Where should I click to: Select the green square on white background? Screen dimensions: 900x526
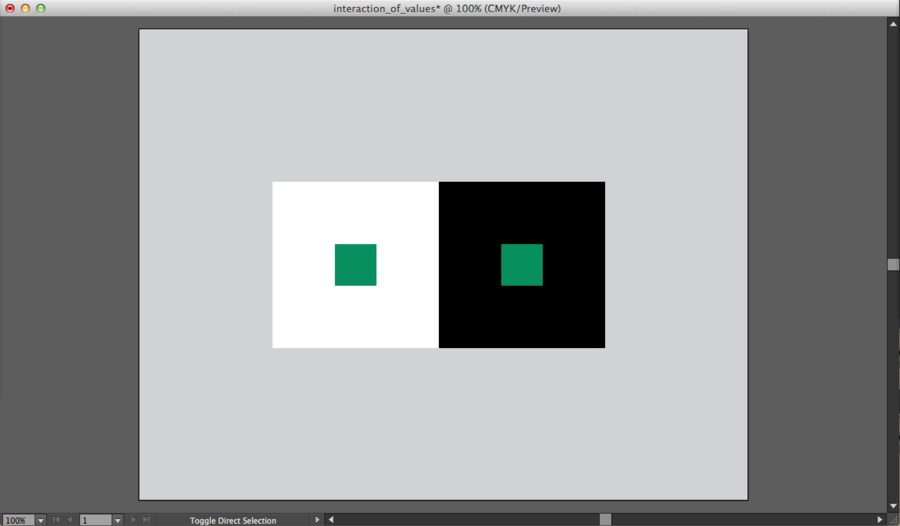tap(355, 265)
